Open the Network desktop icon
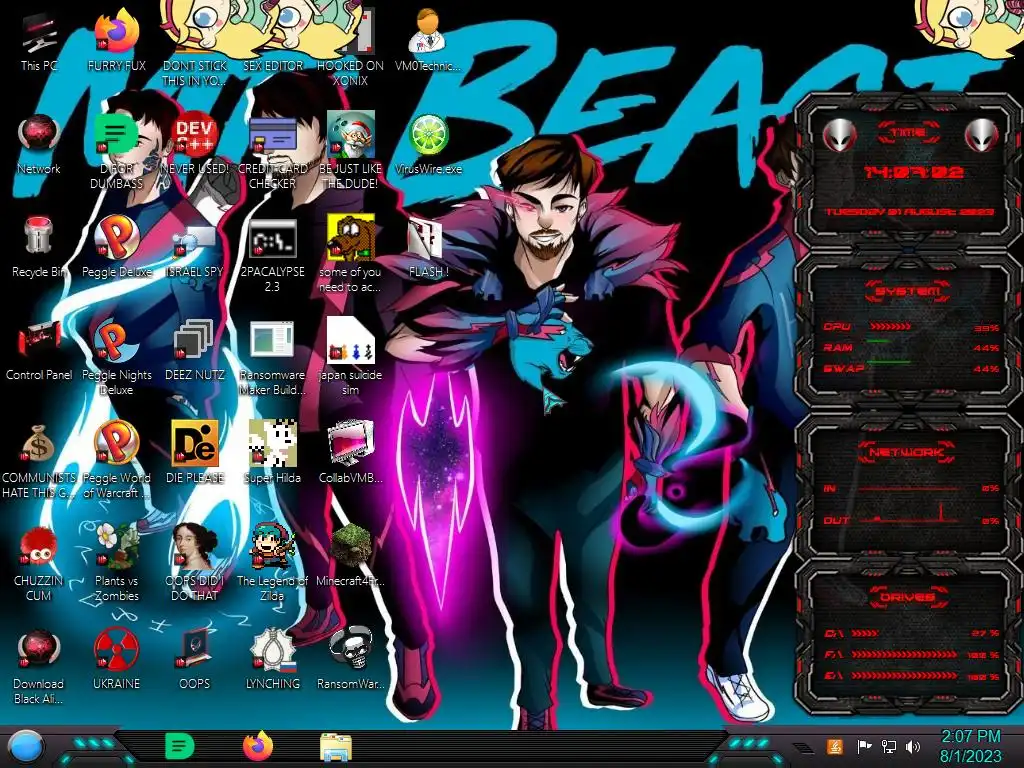1024x768 pixels. click(x=39, y=145)
